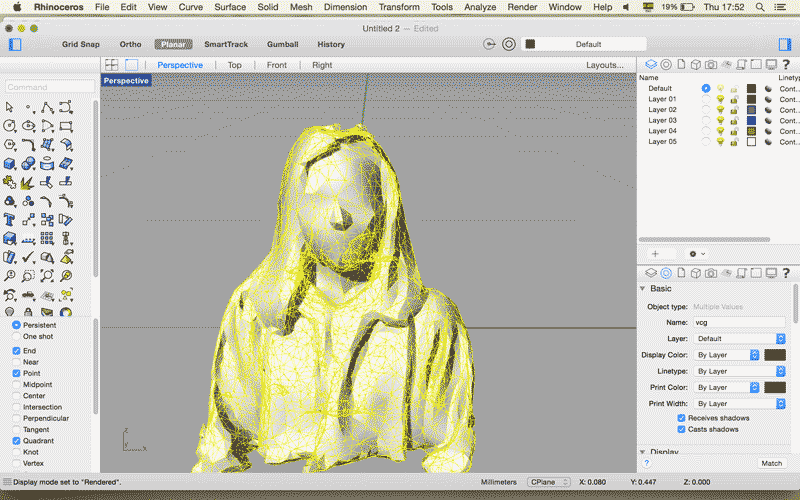Viewport: 800px width, 500px height.
Task: Open the Display Color dropdown
Action: click(x=725, y=355)
